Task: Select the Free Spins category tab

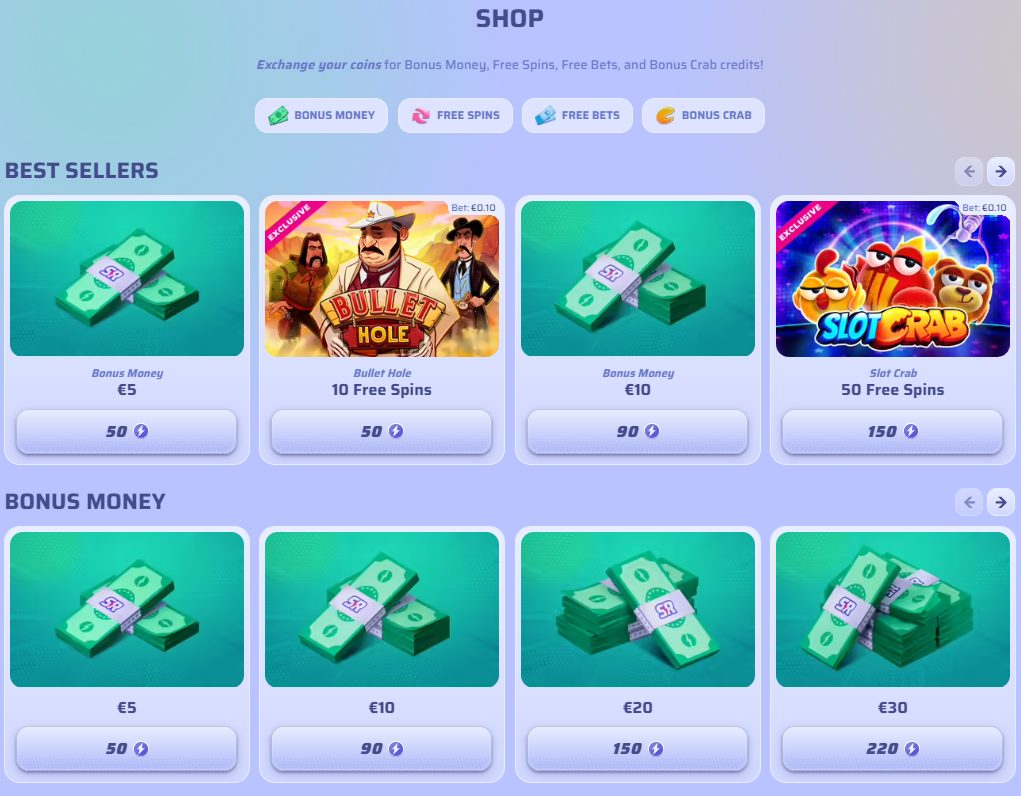Action: (x=455, y=115)
